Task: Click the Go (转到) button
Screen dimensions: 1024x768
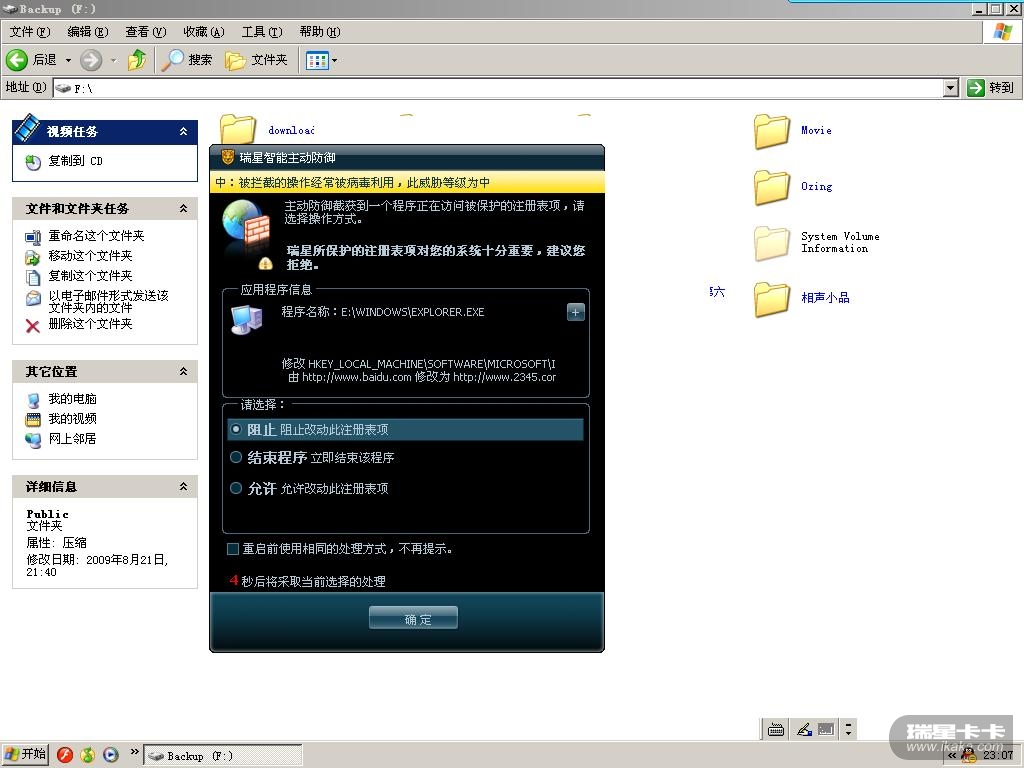Action: [991, 88]
